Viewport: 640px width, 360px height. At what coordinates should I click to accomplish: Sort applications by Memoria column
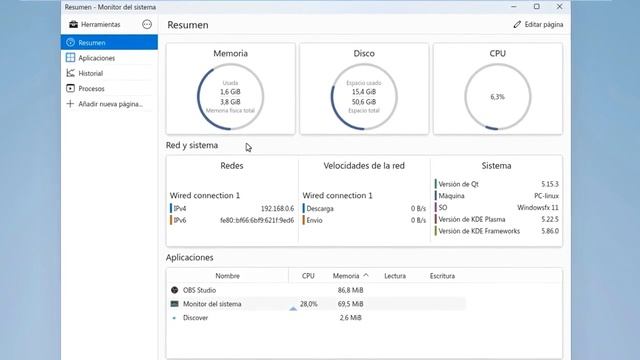(346, 276)
